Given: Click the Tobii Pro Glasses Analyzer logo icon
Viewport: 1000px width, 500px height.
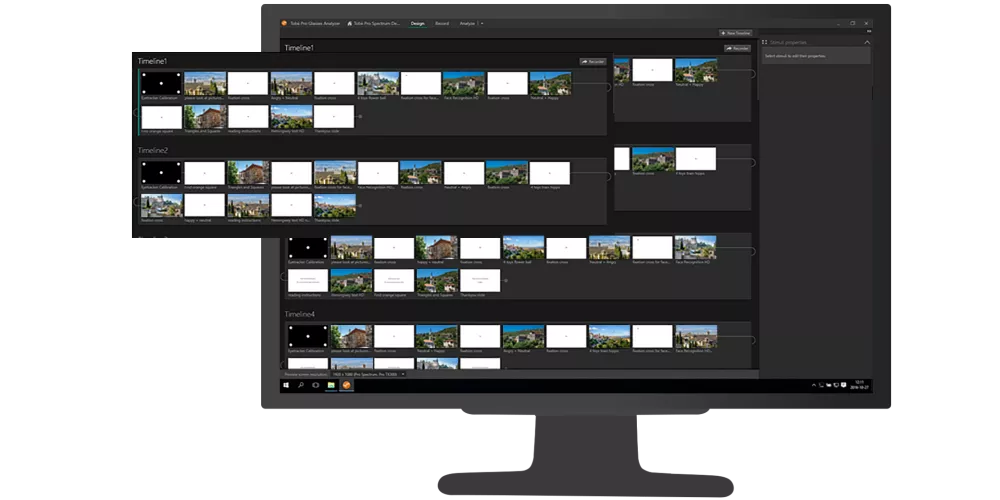Looking at the screenshot, I should click(x=284, y=24).
